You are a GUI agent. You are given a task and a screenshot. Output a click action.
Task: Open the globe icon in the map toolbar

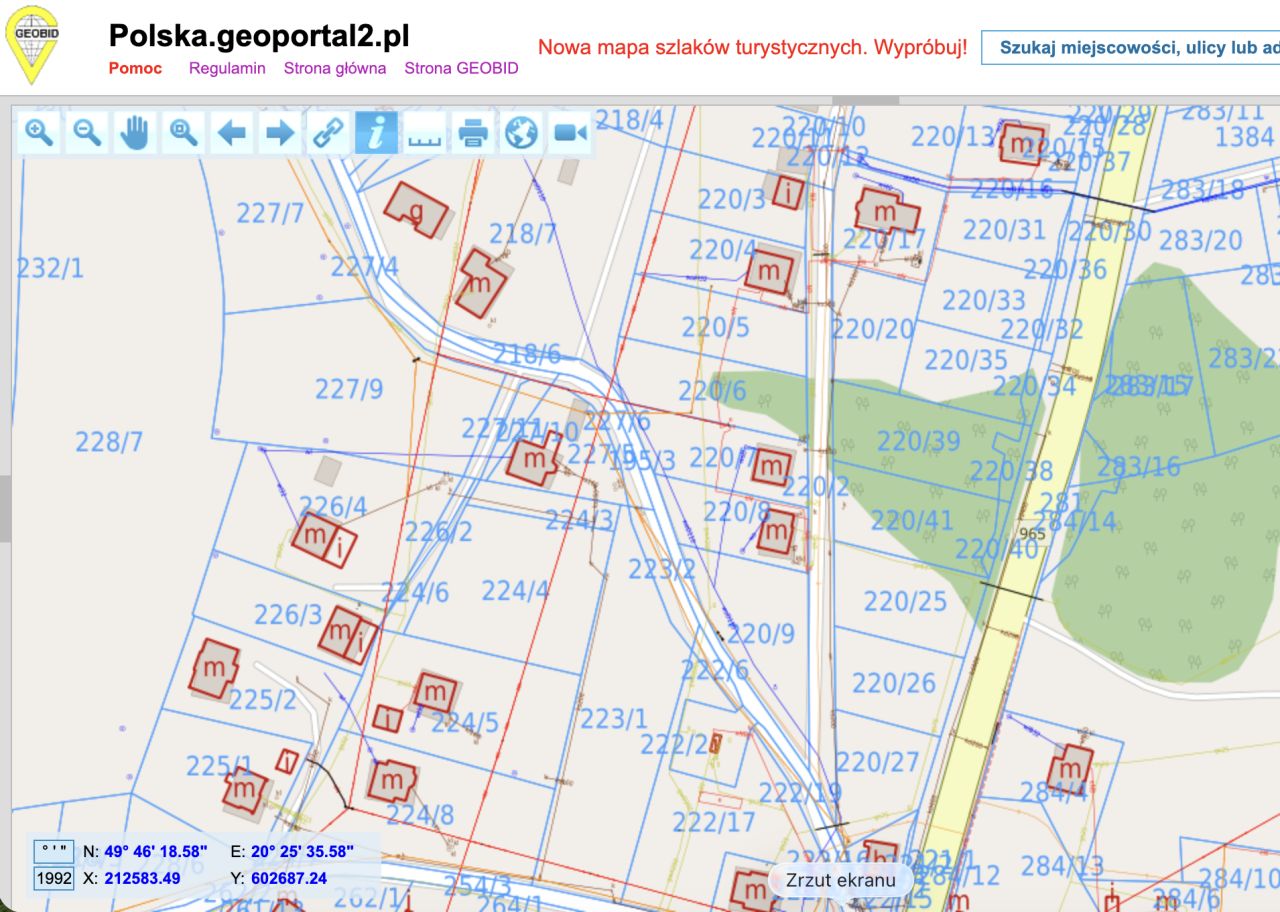click(x=521, y=132)
